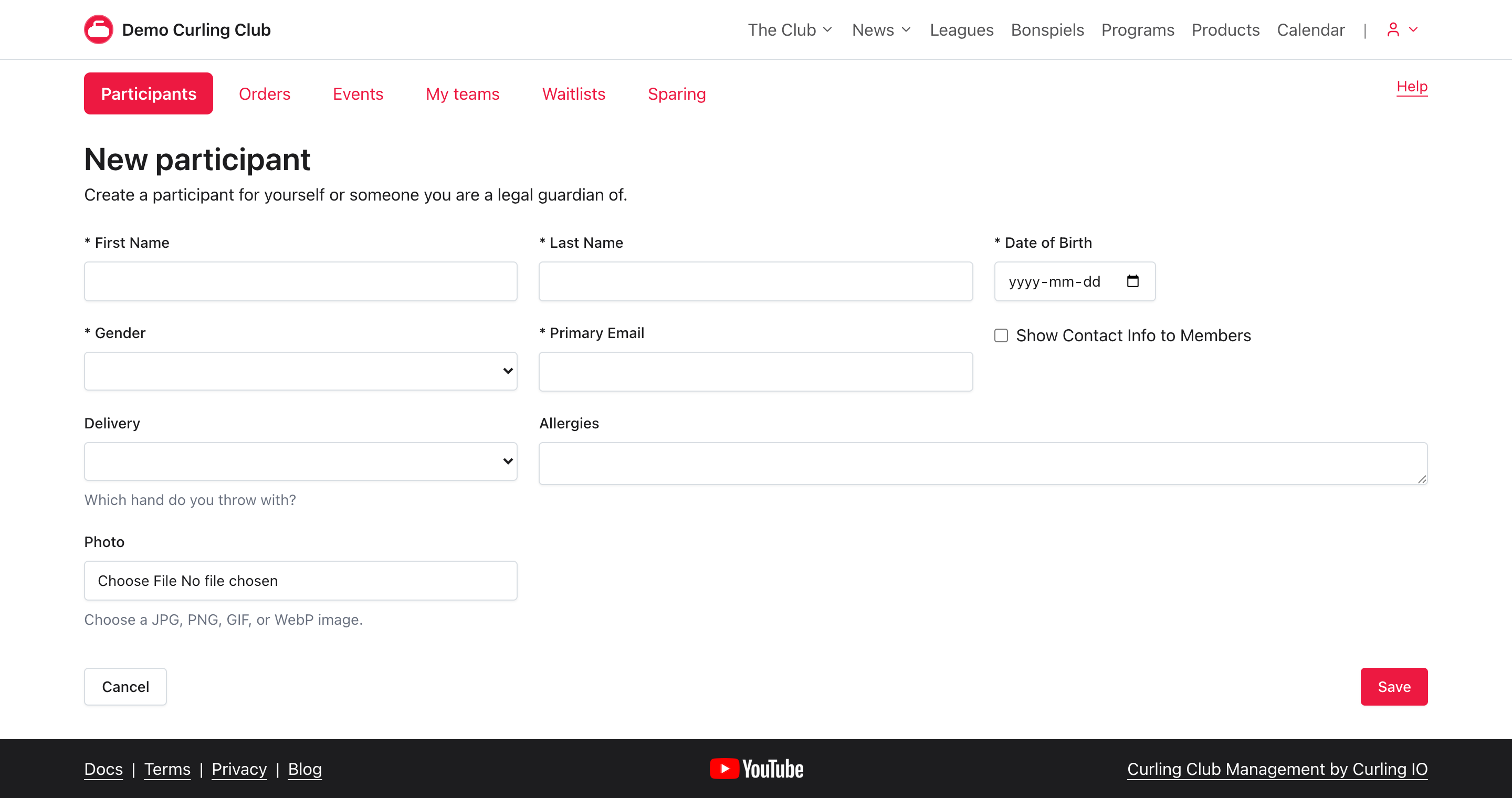Open the YouTube link in the footer
The width and height of the screenshot is (1512, 798).
point(756,769)
